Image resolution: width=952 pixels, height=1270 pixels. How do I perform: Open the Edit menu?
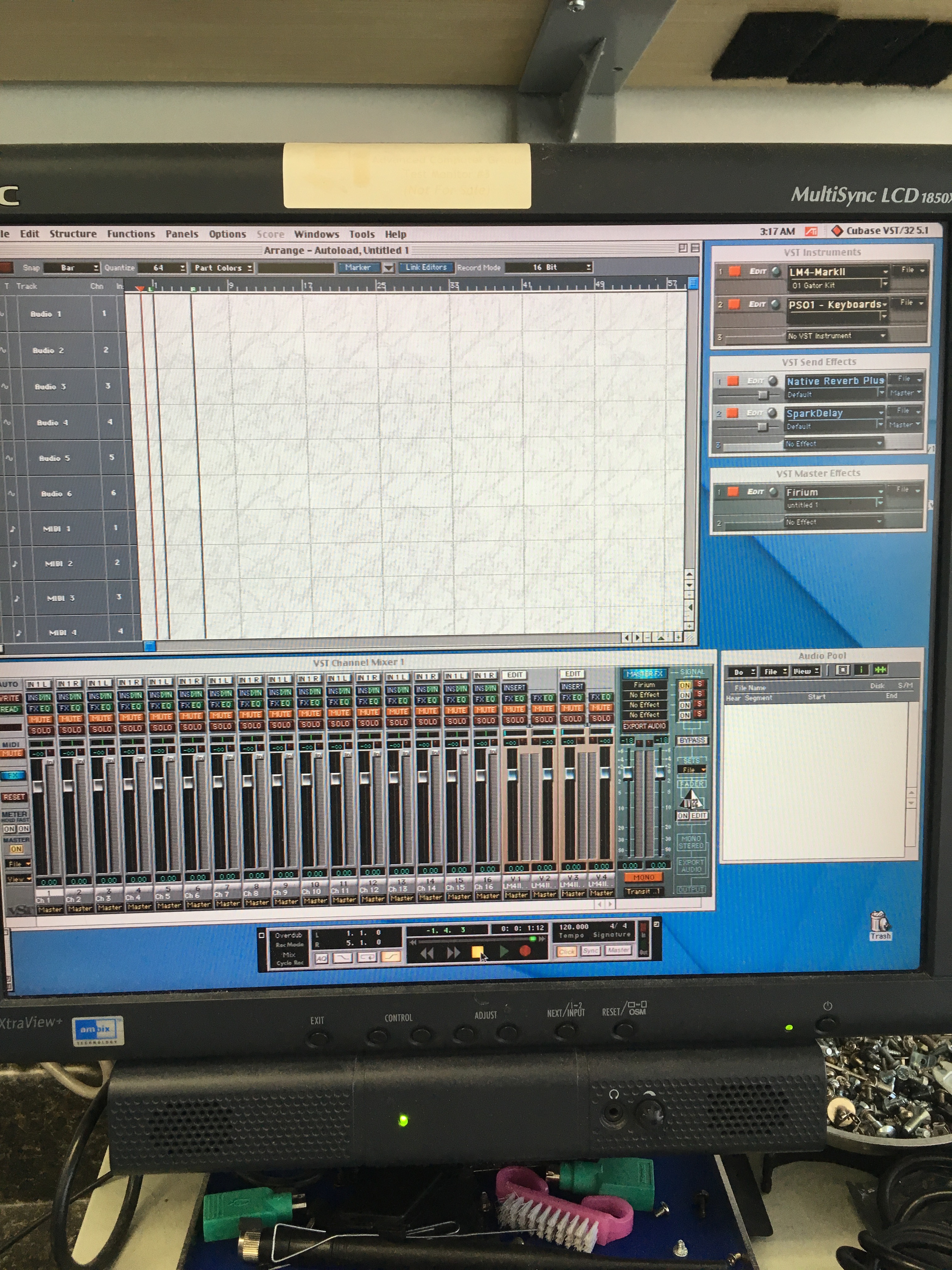pos(30,234)
